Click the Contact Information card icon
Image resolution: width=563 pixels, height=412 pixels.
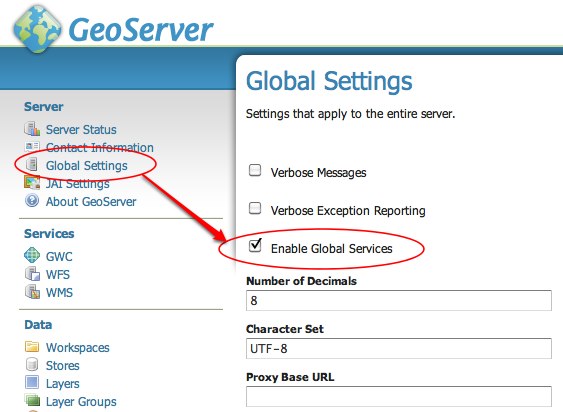coord(32,146)
